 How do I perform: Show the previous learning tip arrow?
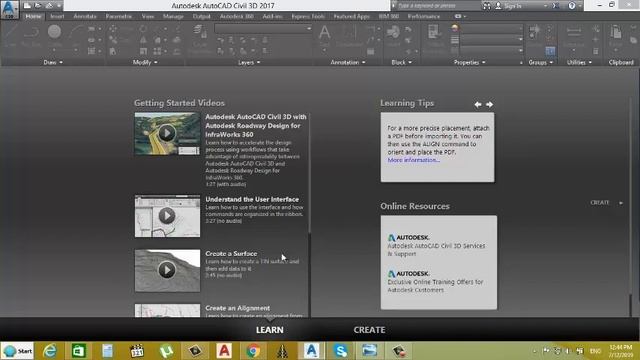tap(478, 104)
